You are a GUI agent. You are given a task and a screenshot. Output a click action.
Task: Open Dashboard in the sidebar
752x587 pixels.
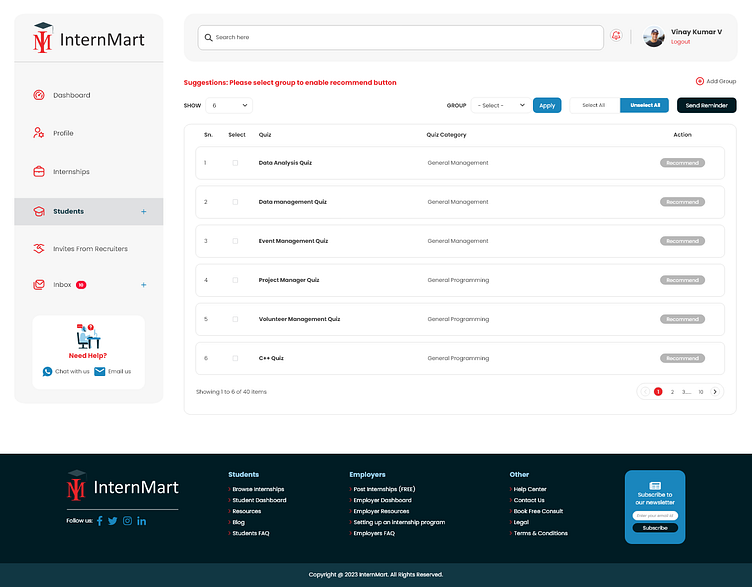click(71, 95)
